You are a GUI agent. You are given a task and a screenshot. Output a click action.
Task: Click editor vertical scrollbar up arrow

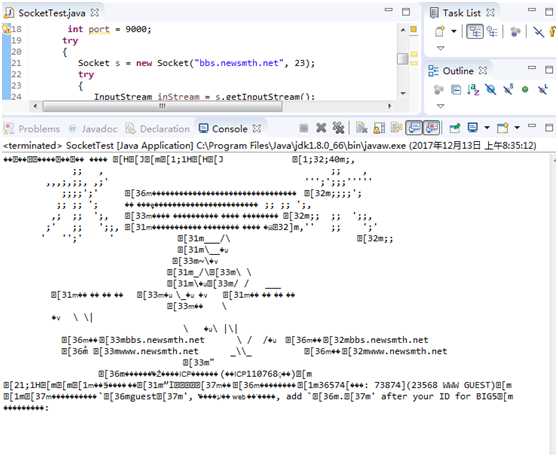pos(403,30)
